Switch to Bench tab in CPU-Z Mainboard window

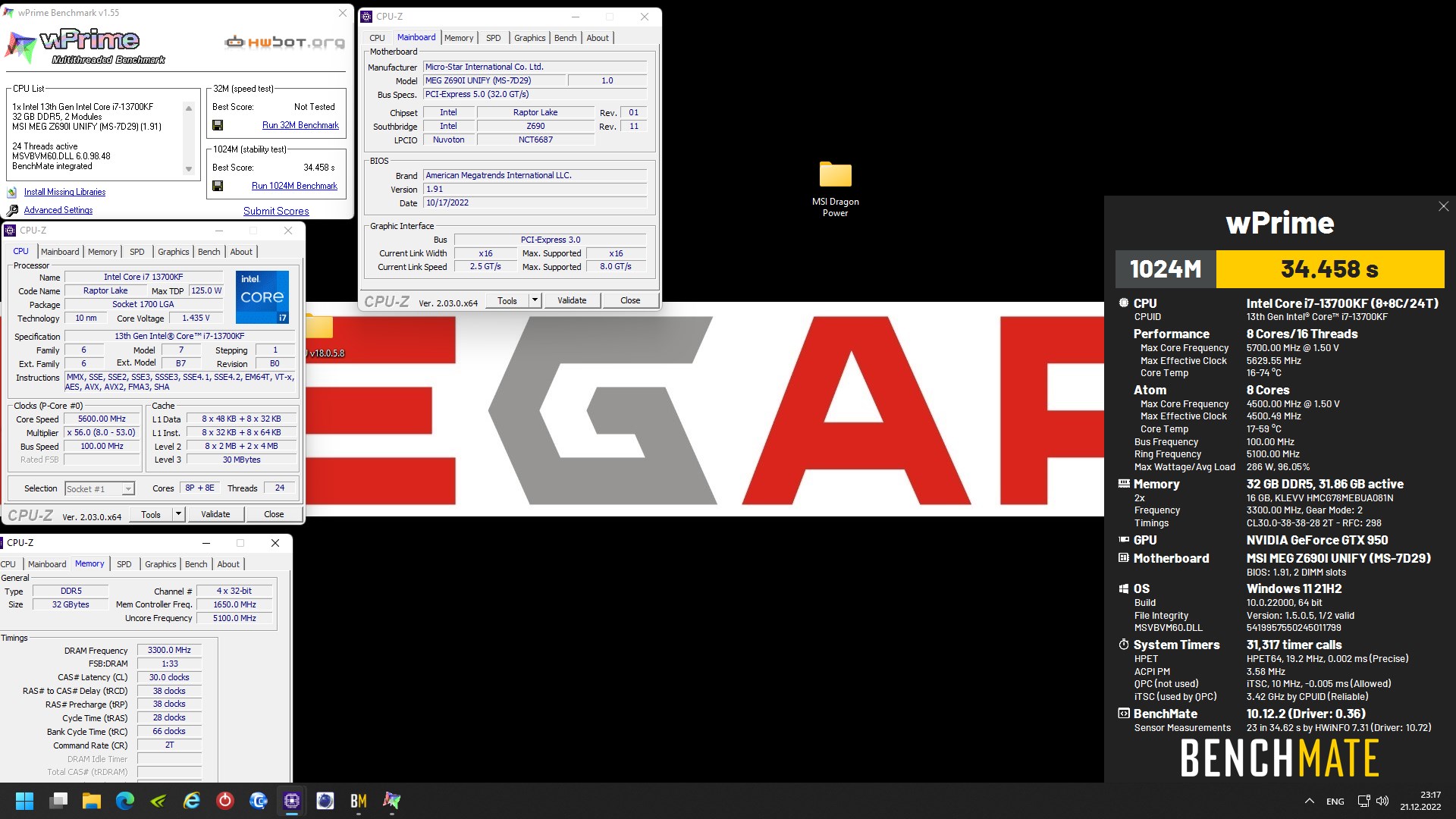pyautogui.click(x=565, y=38)
